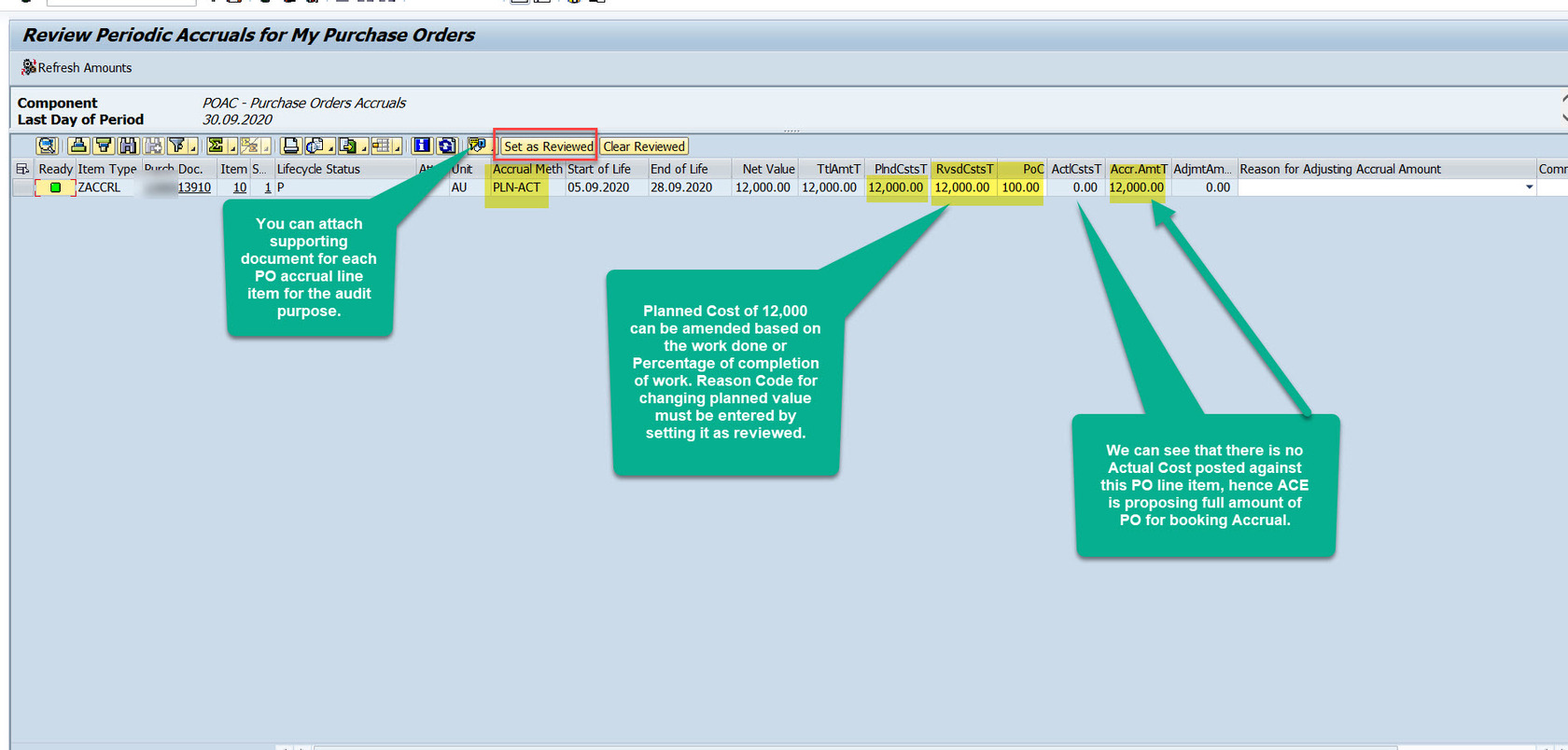Click the TtlAmtT column header

pos(832,169)
